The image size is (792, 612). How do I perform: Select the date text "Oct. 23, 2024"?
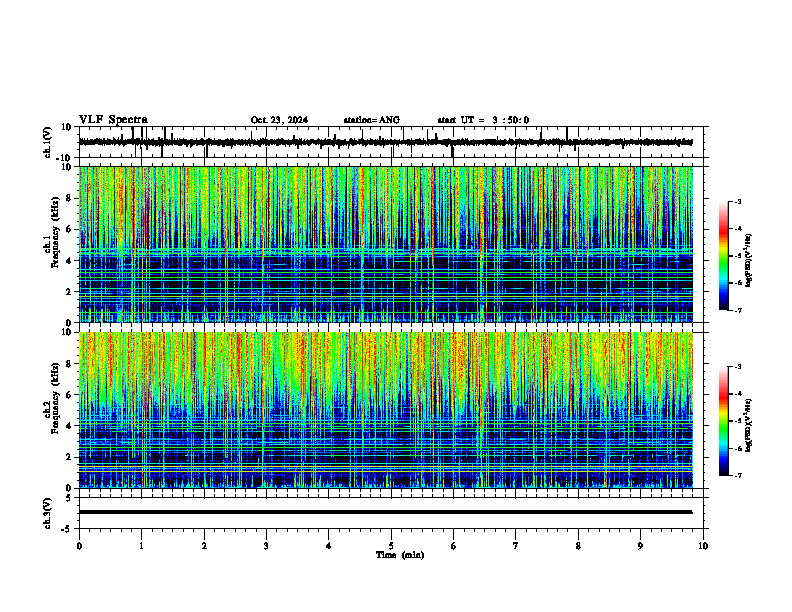pos(279,120)
